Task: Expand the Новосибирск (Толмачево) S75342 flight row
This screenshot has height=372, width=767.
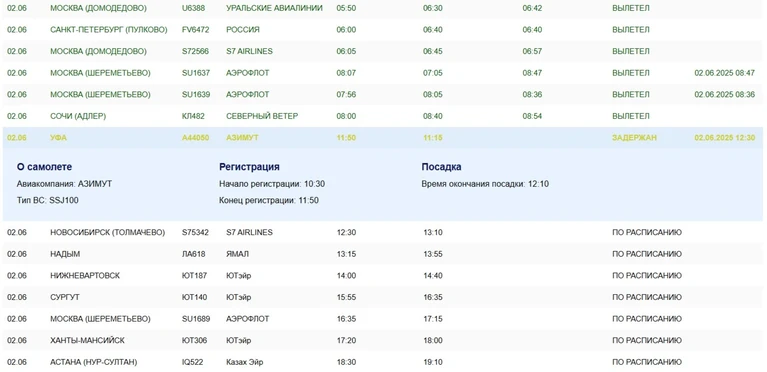Action: coord(383,232)
